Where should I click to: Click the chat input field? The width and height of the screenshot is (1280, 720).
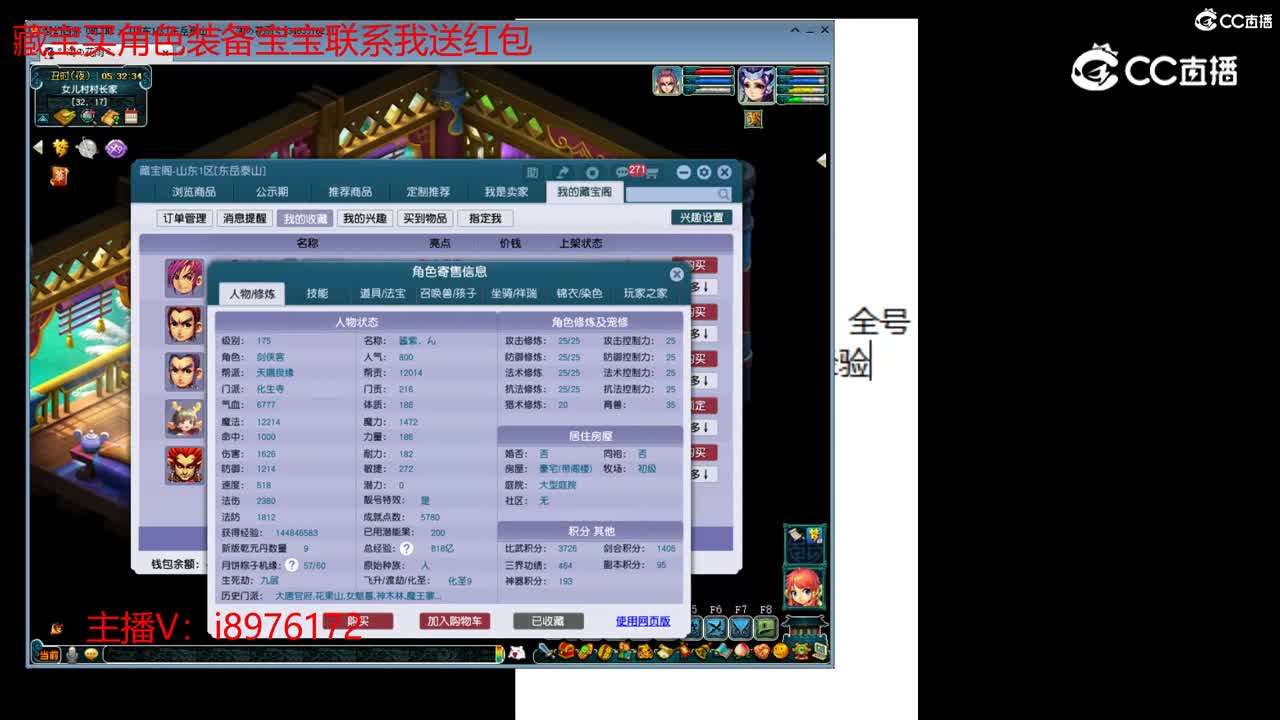[299, 654]
